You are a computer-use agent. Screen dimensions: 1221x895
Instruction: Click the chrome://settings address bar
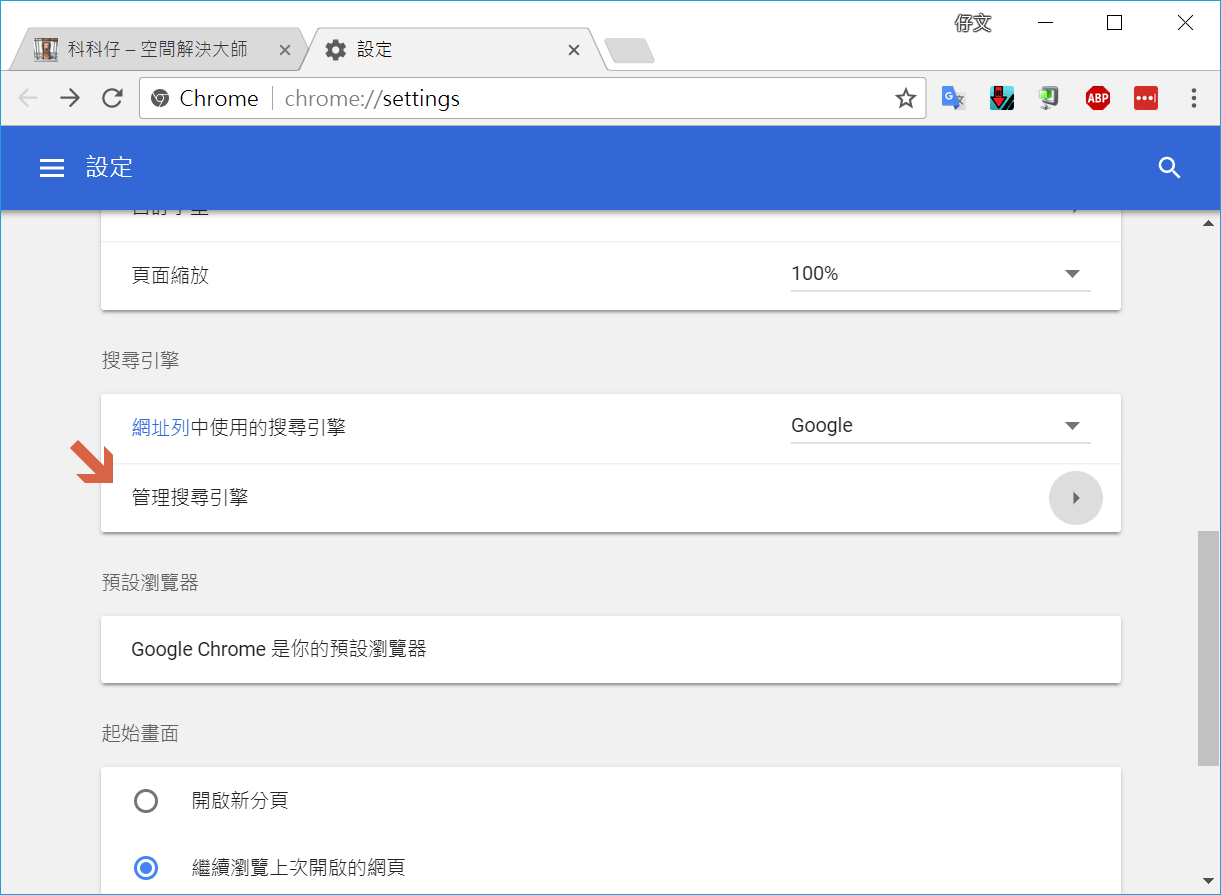coord(580,98)
